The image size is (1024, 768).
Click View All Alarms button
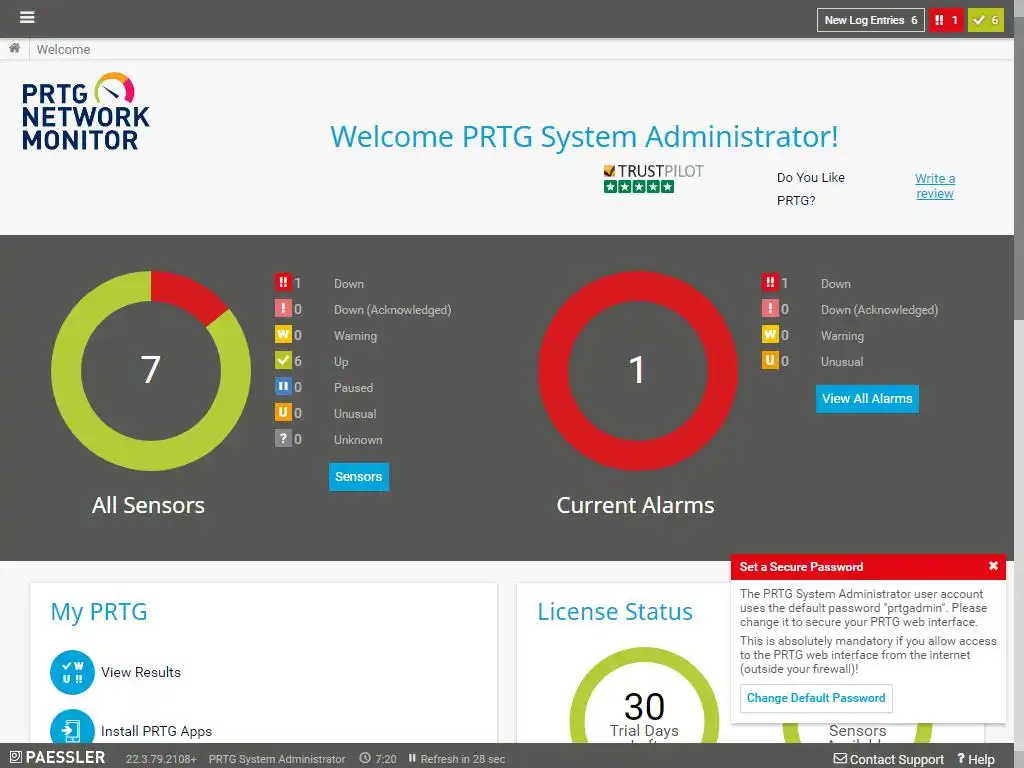point(867,398)
